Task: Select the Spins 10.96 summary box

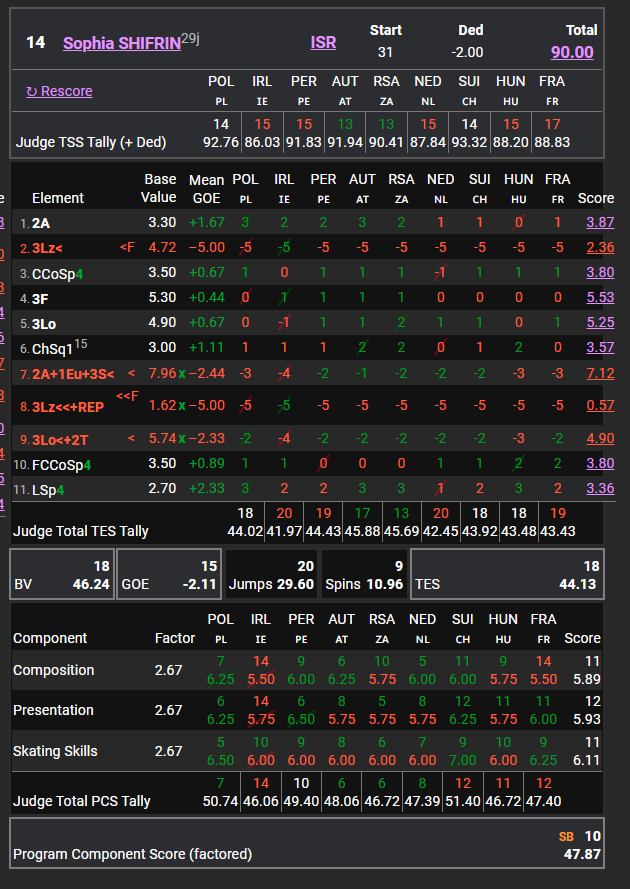Action: point(364,574)
